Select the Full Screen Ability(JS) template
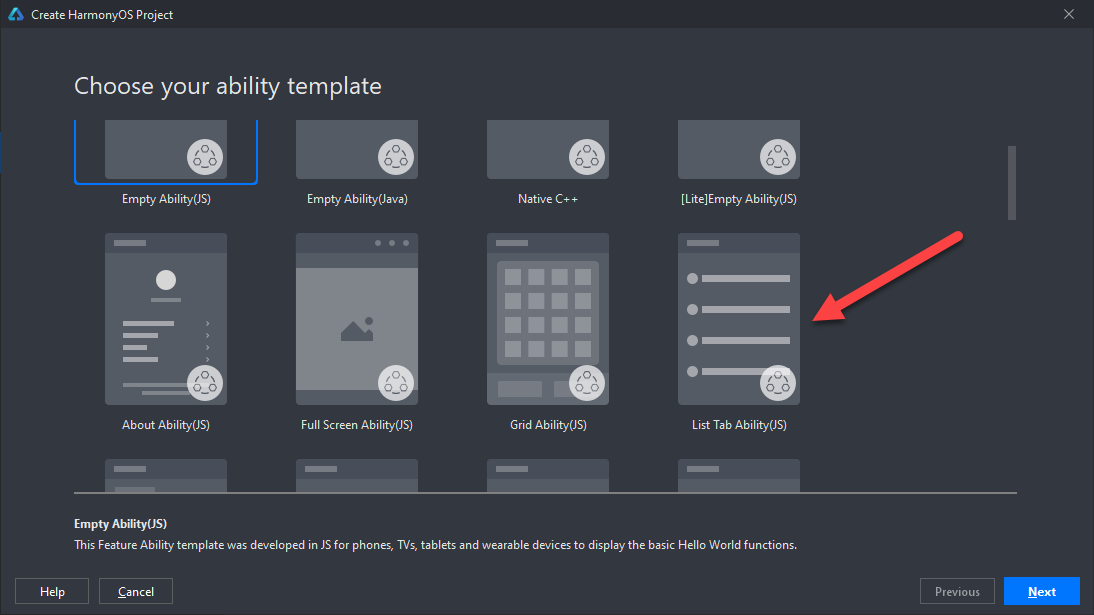 pyautogui.click(x=357, y=319)
